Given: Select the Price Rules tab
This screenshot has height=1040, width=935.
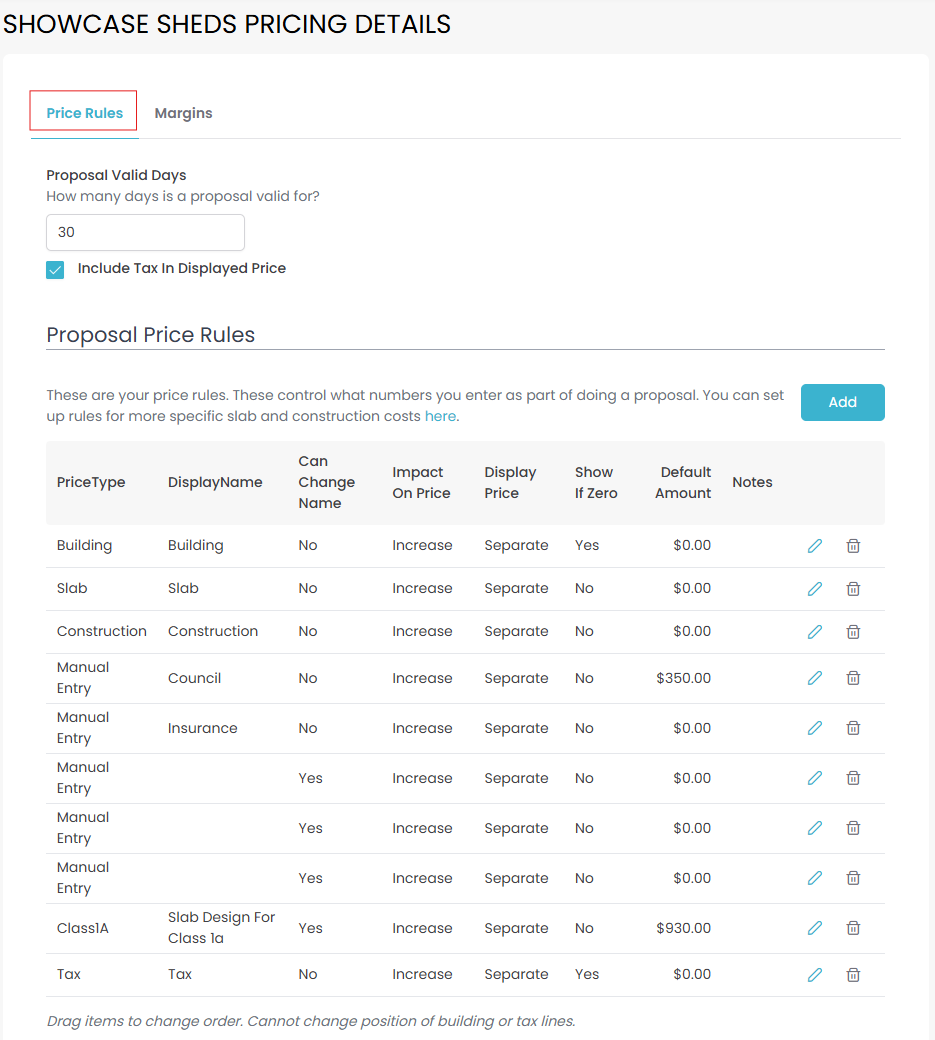Looking at the screenshot, I should (x=84, y=113).
